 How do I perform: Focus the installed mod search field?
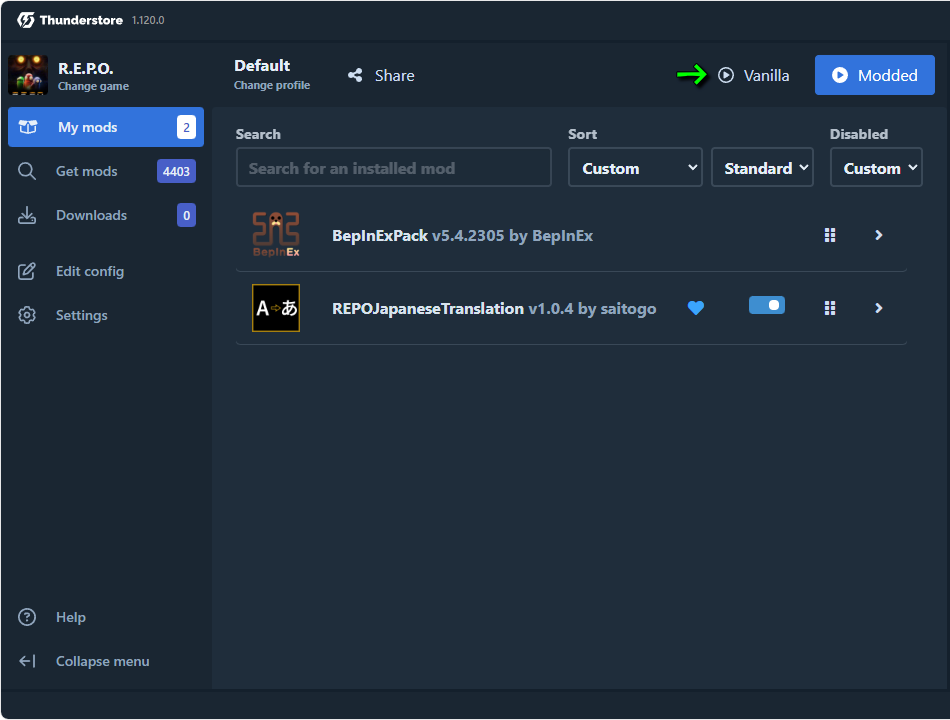[x=394, y=168]
